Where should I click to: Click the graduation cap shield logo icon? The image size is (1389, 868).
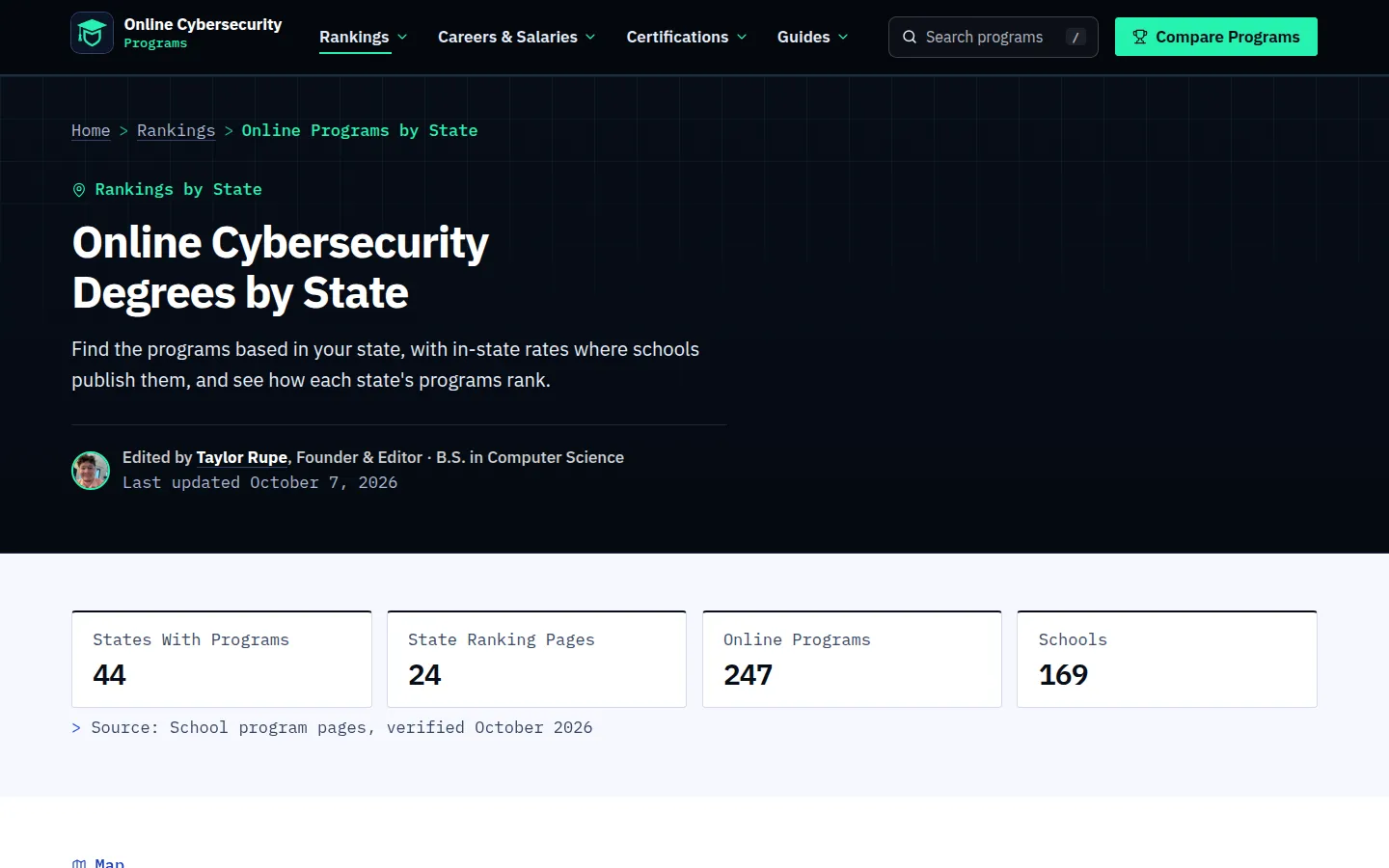coord(92,34)
